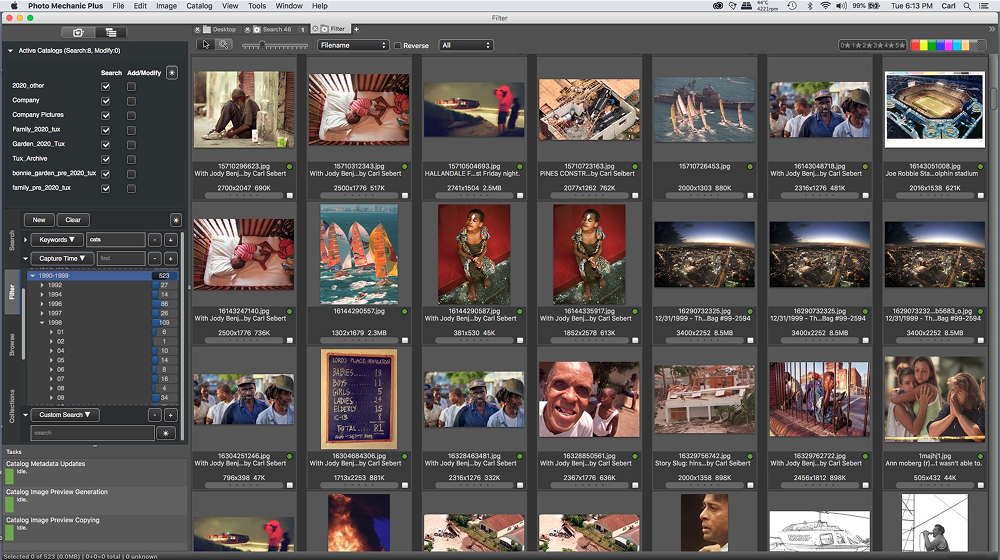Click the Clear button
This screenshot has height=560, width=1000.
(73, 220)
